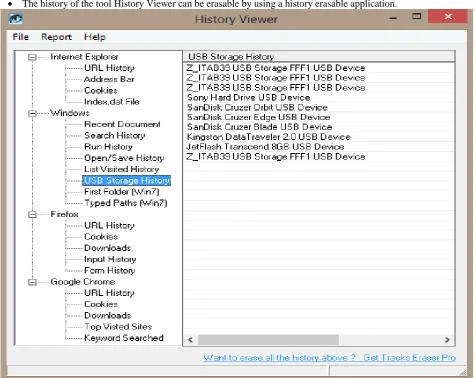Select JetFlash Transcend 8GB USB Device row
476x378 pixels.
[319, 147]
